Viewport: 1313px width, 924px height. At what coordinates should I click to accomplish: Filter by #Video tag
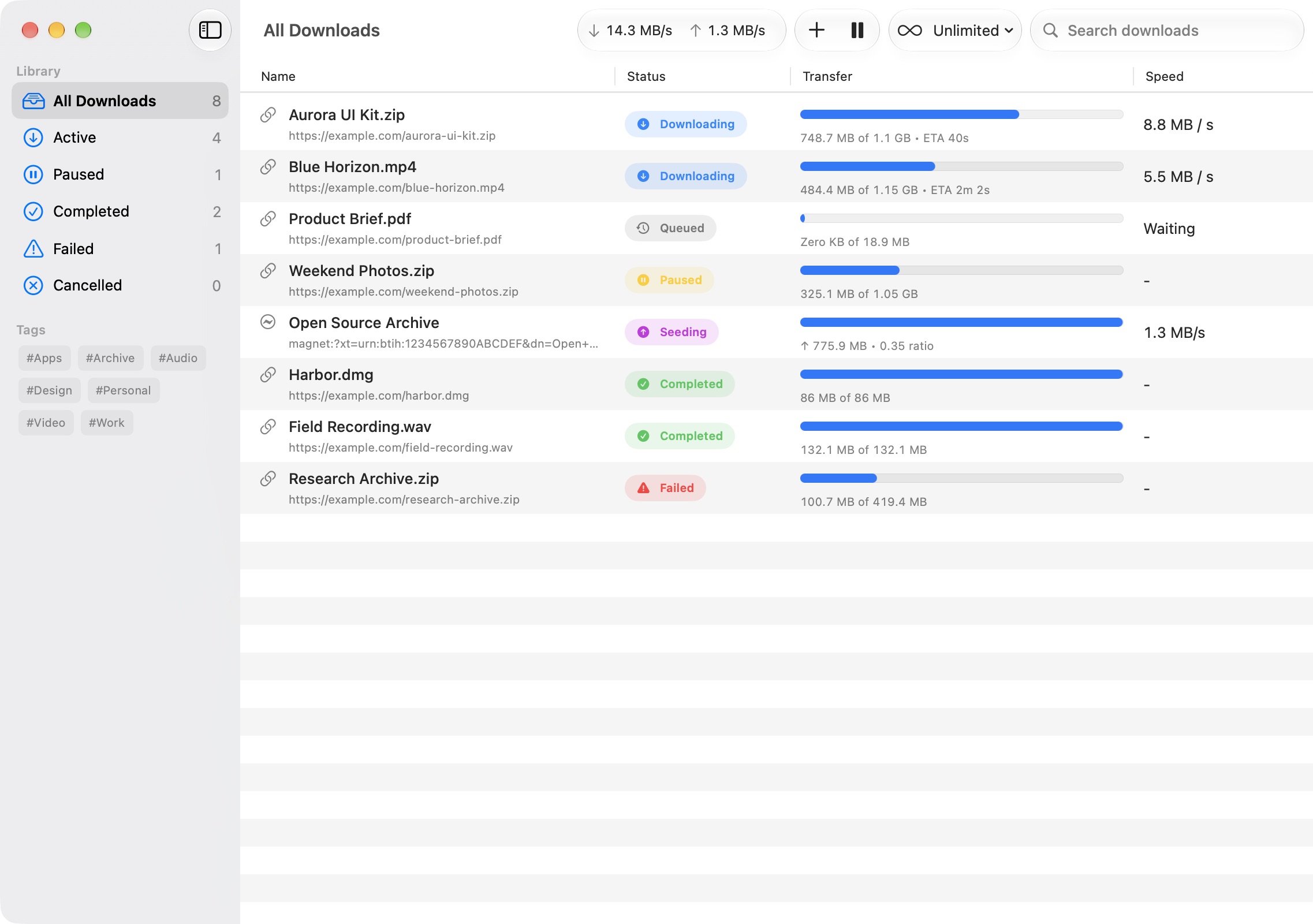46,423
